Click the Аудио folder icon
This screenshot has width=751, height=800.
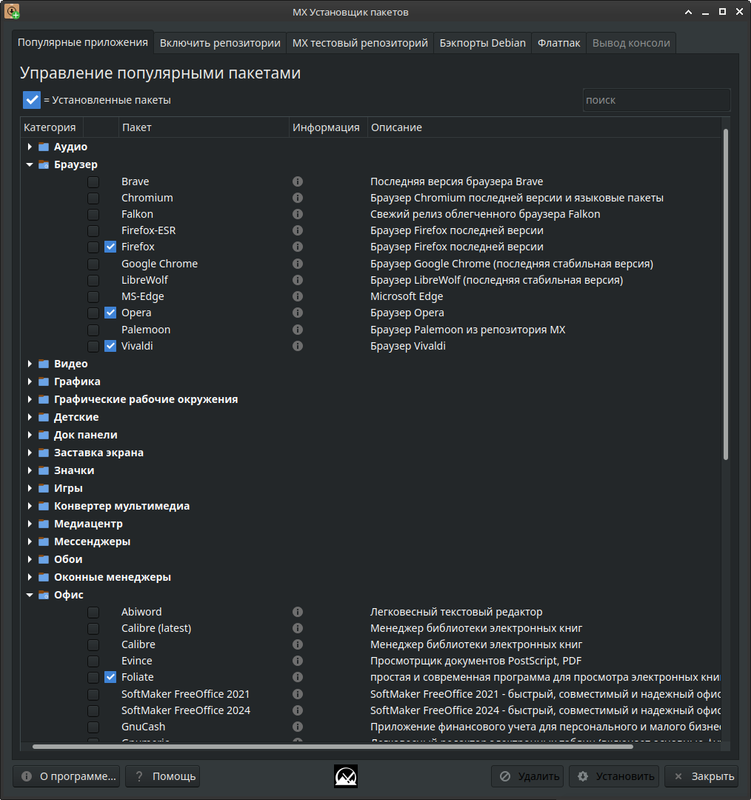click(44, 147)
